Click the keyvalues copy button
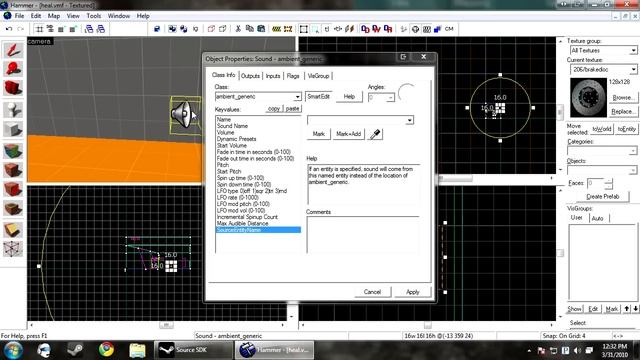This screenshot has width=640, height=360. (274, 109)
